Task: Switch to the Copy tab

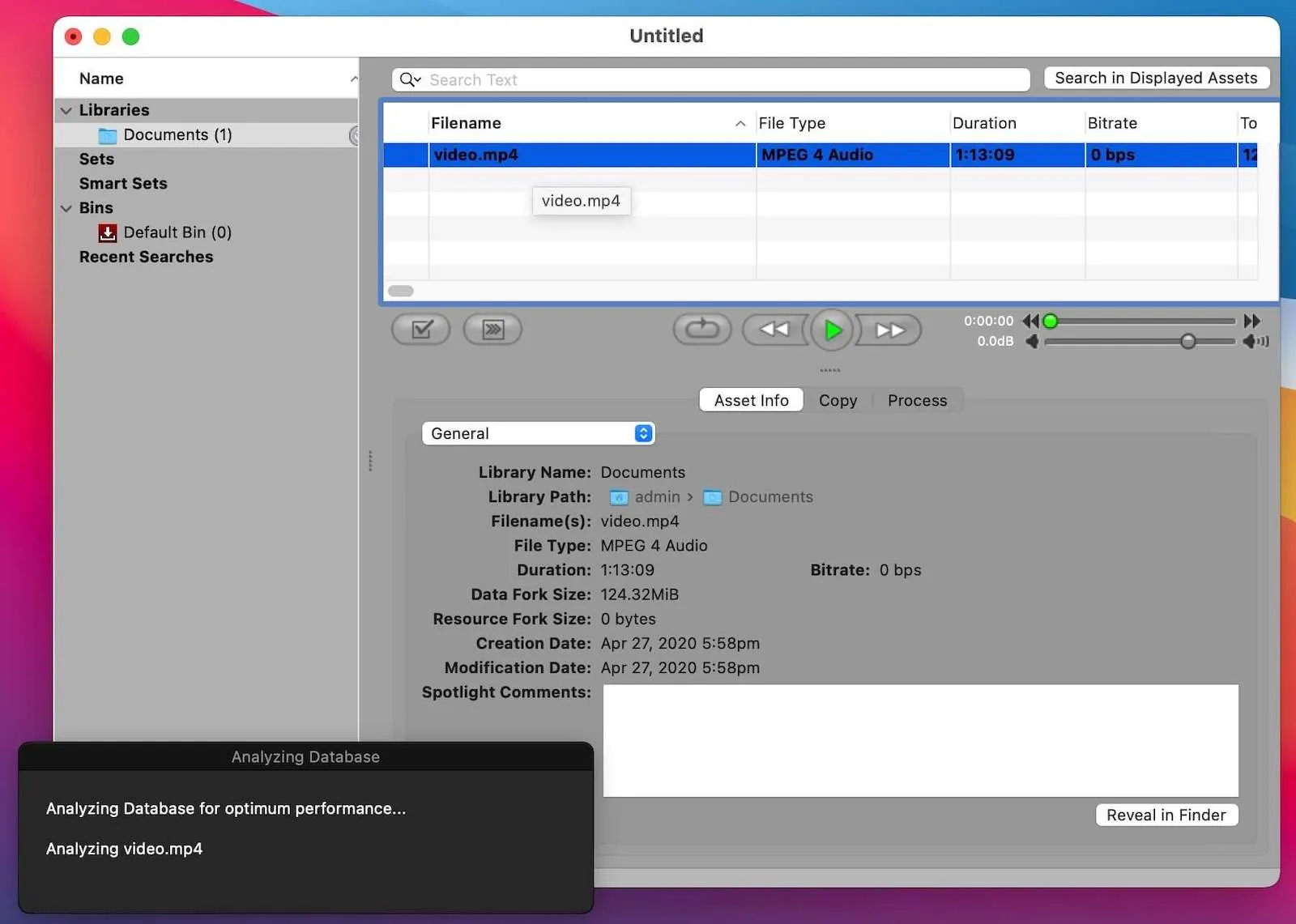Action: coord(838,401)
